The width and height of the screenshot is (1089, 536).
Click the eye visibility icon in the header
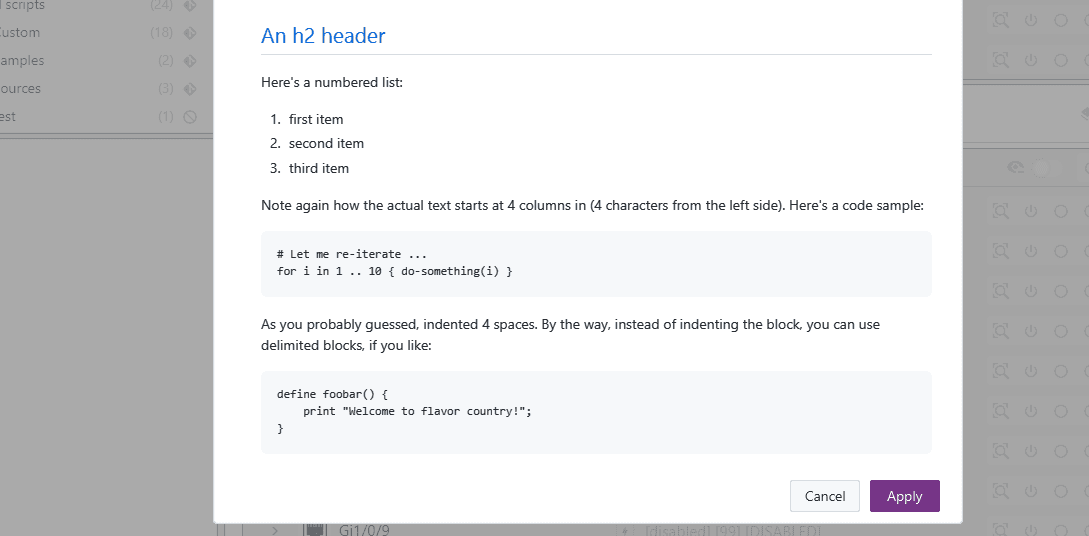click(x=1015, y=168)
